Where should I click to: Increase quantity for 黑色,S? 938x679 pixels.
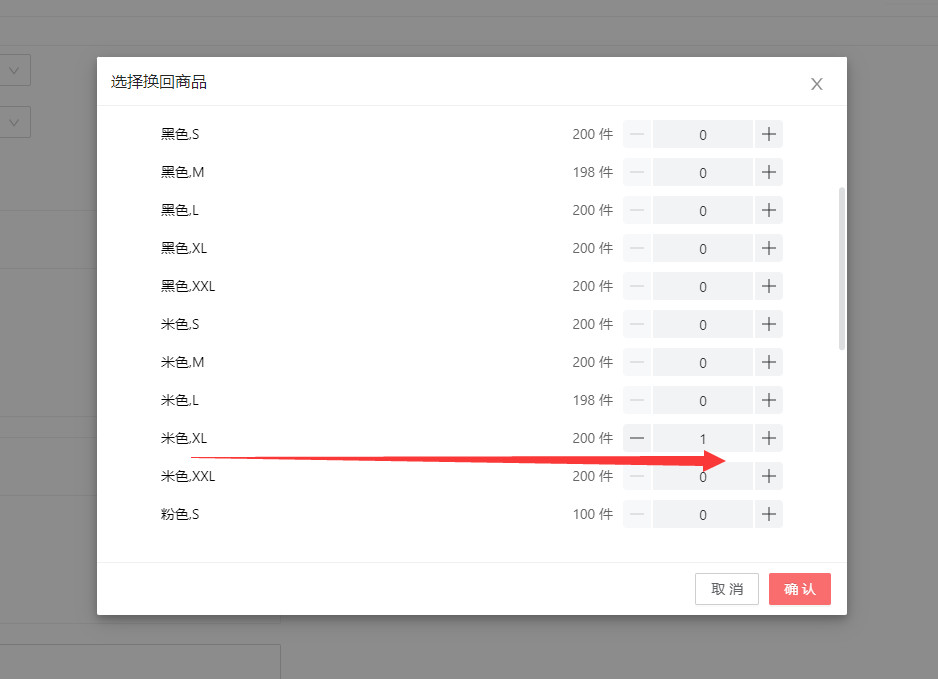click(768, 134)
